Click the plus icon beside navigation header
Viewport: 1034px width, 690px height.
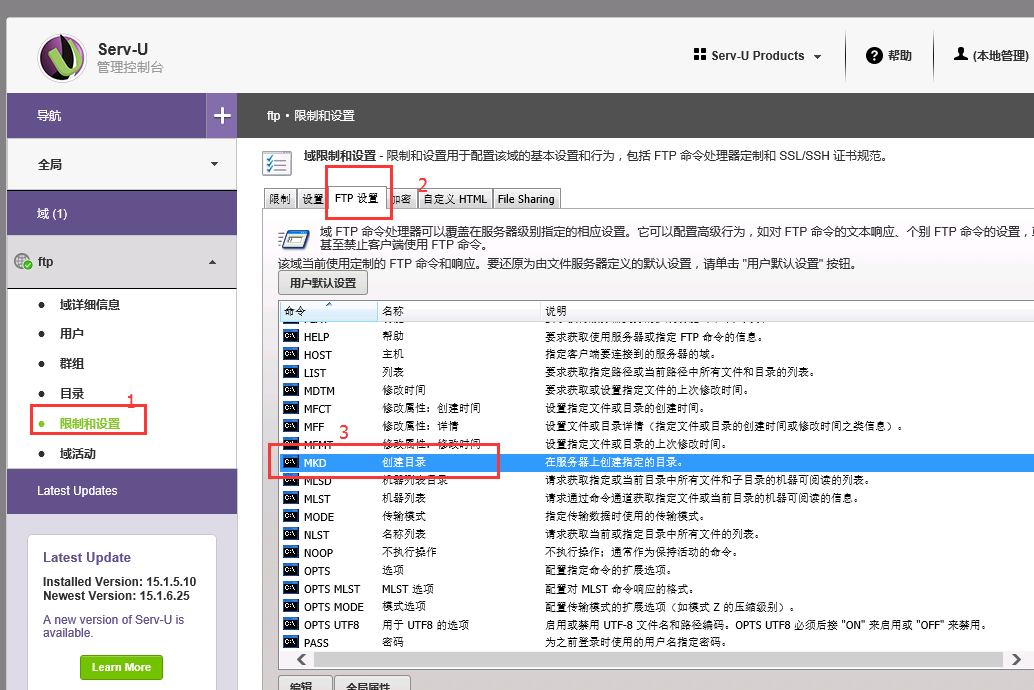222,115
